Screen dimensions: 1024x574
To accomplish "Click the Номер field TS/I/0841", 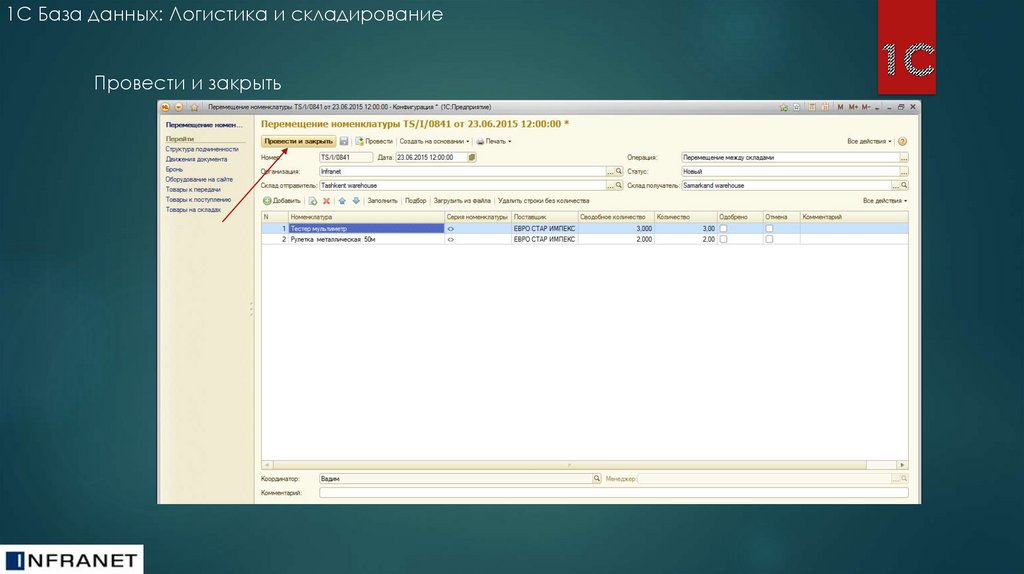I will coord(346,157).
